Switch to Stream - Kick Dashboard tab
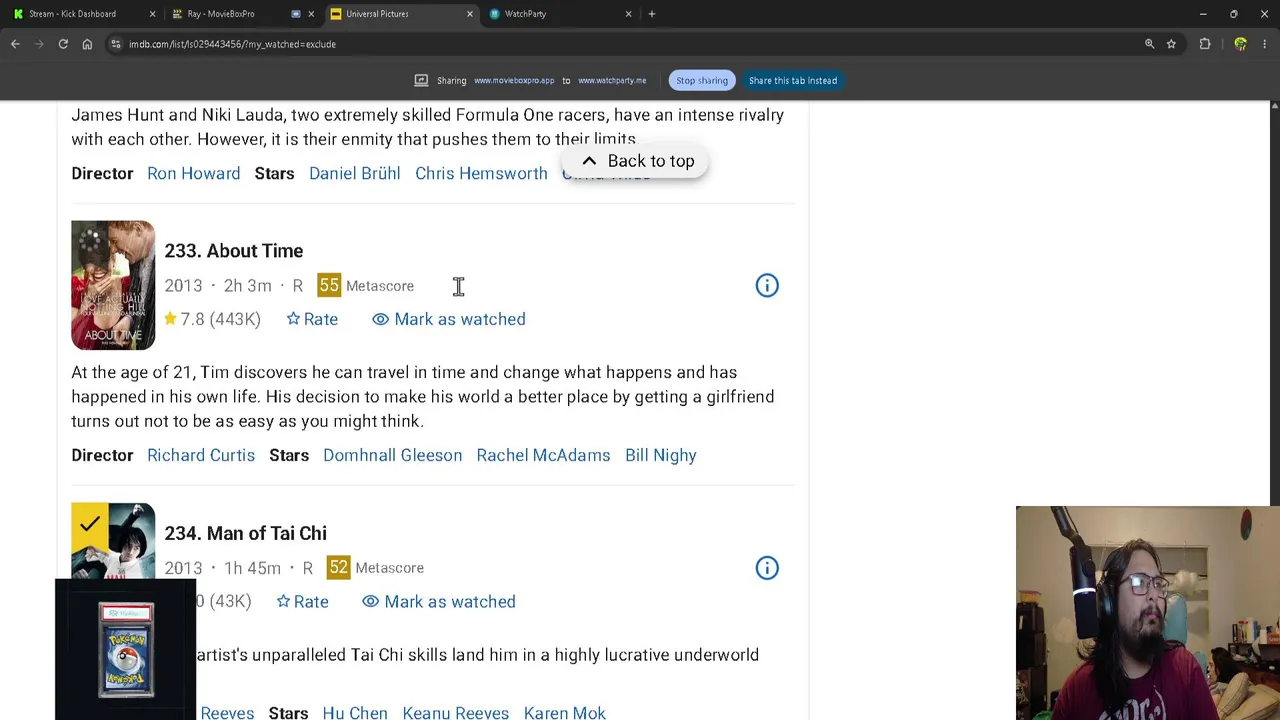This screenshot has height=720, width=1280. (x=82, y=14)
